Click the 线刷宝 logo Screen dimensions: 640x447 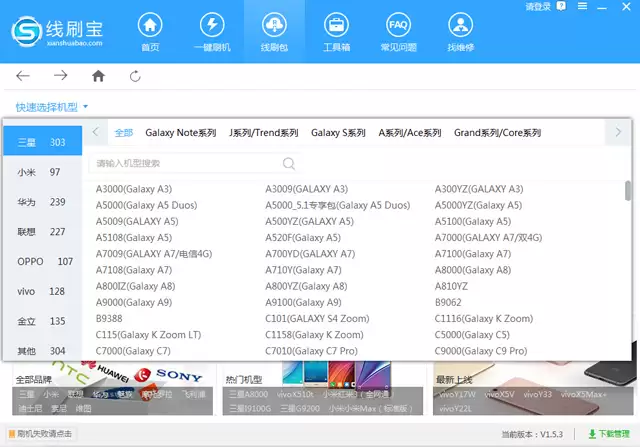(57, 32)
